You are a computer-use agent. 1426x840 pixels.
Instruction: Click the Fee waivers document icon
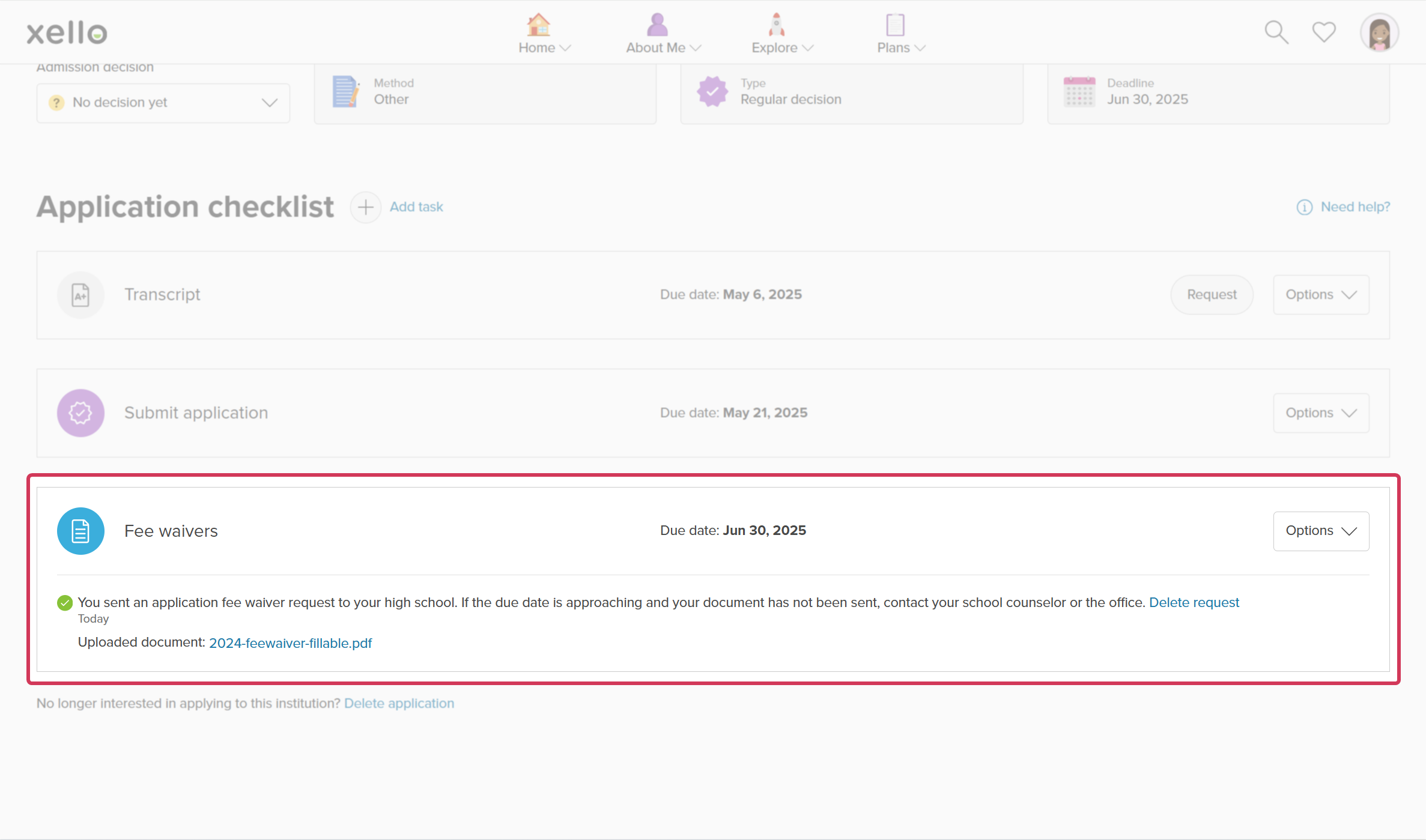pyautogui.click(x=80, y=530)
